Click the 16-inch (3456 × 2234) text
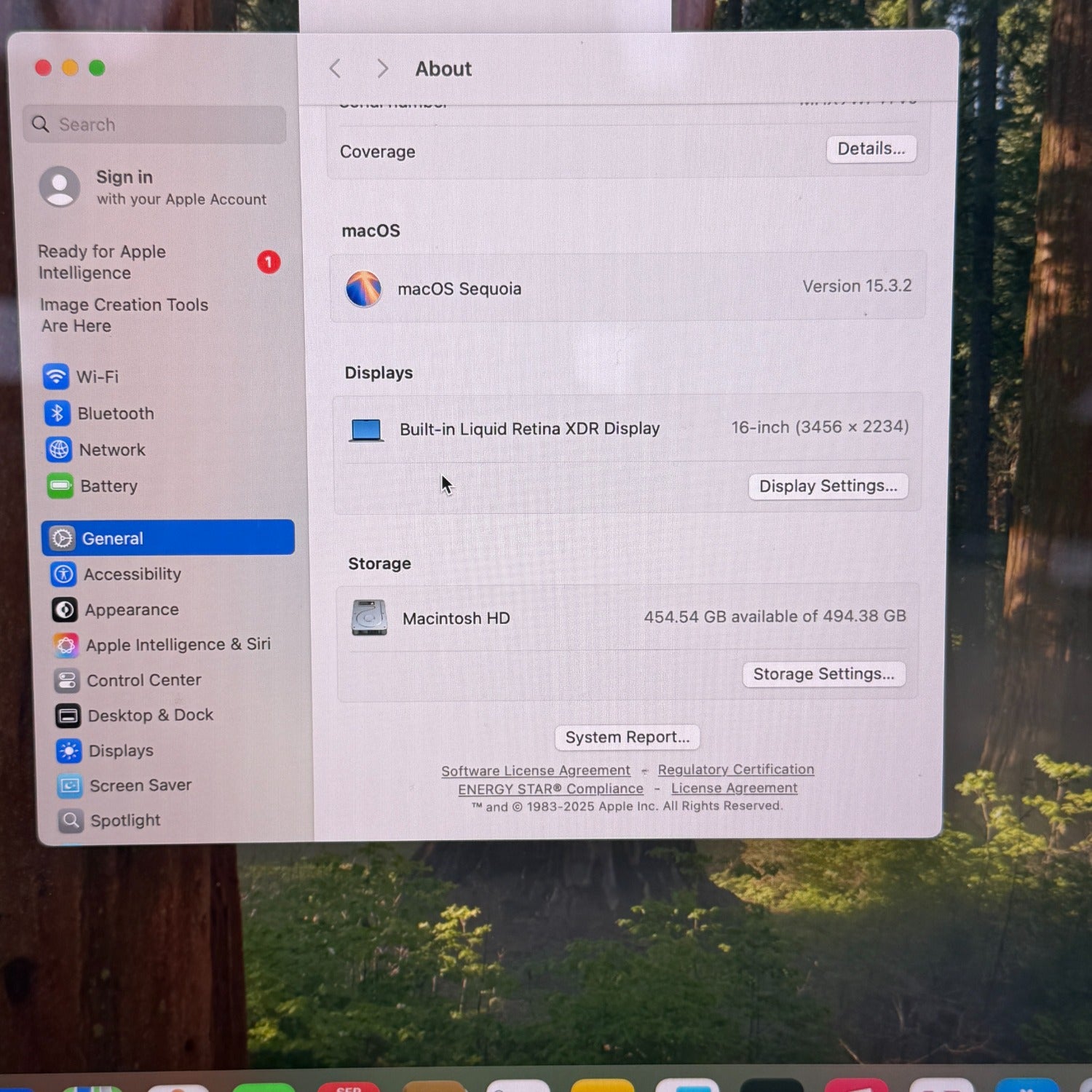Screen dimensions: 1092x1092 820,427
